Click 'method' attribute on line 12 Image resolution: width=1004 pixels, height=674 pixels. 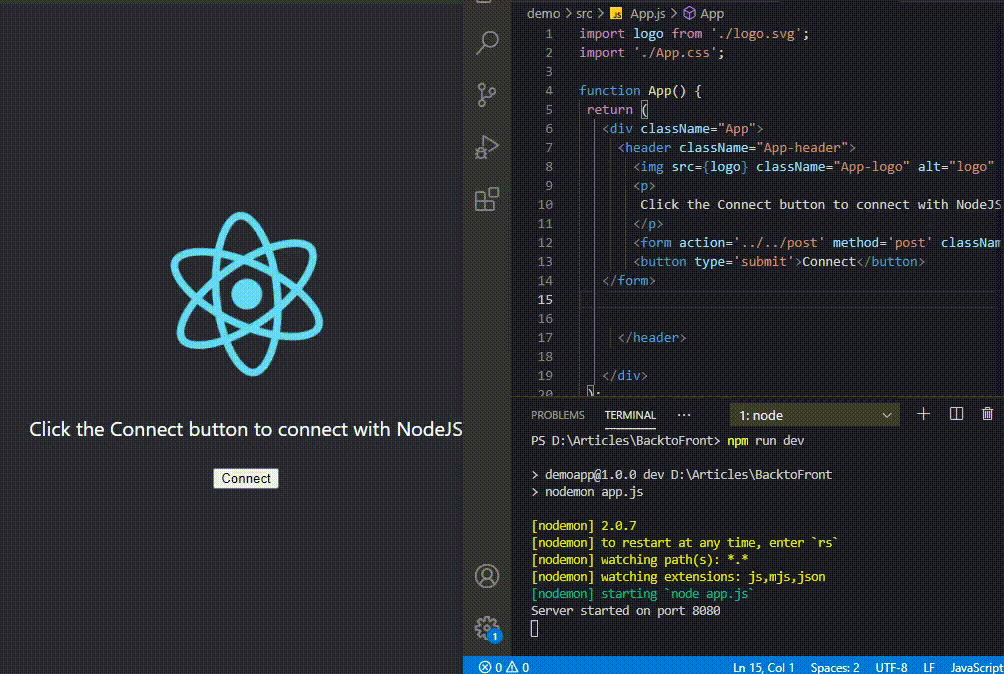pyautogui.click(x=855, y=243)
